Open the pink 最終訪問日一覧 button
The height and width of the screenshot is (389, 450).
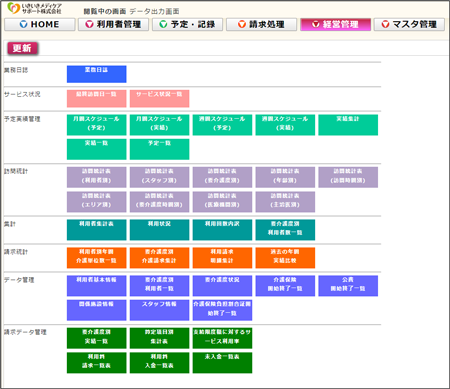tap(96, 99)
